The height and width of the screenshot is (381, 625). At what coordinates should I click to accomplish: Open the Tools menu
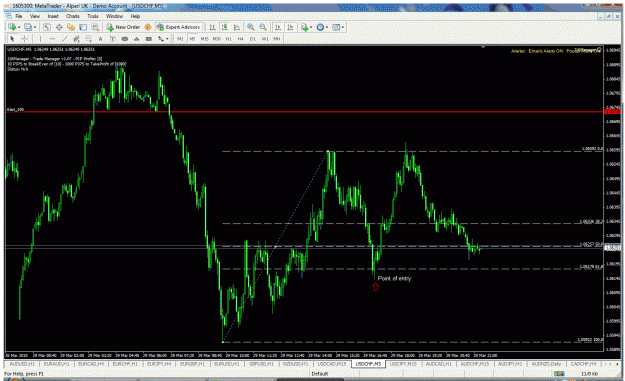(93, 16)
